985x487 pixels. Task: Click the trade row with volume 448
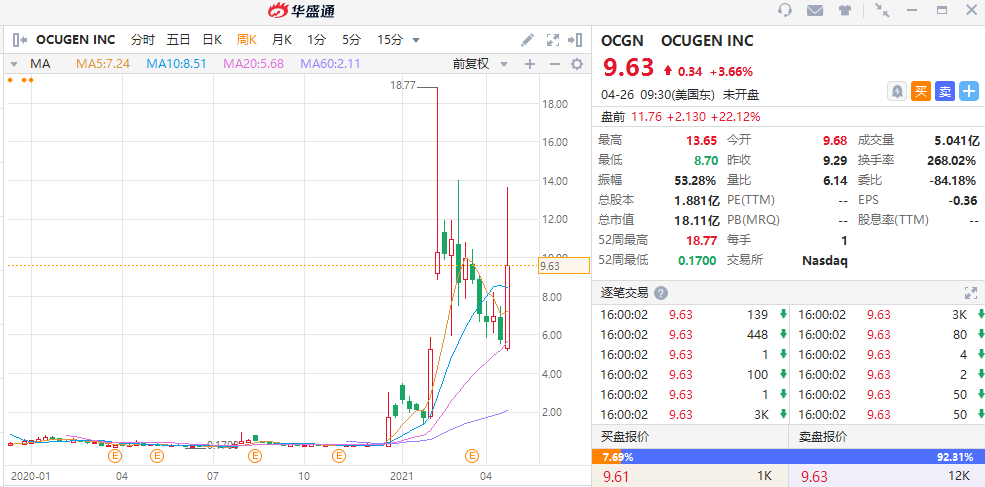click(x=690, y=335)
